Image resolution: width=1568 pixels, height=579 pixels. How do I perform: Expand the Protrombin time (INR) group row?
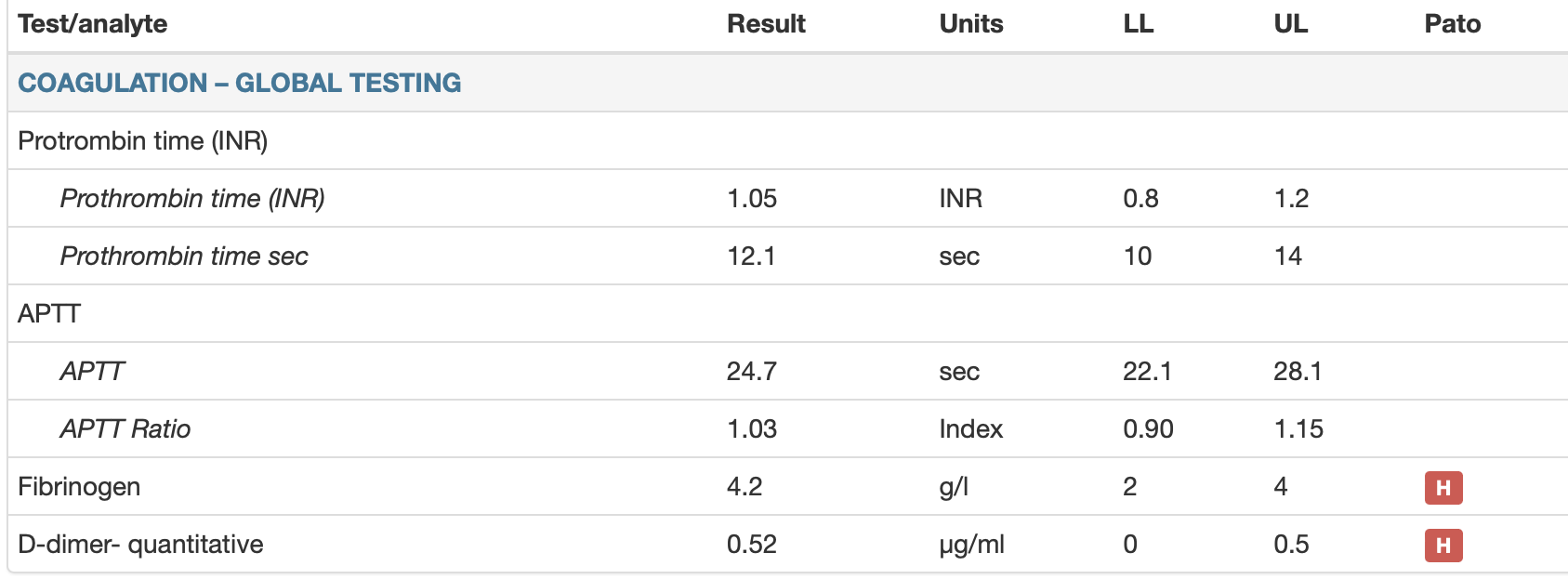tap(143, 140)
